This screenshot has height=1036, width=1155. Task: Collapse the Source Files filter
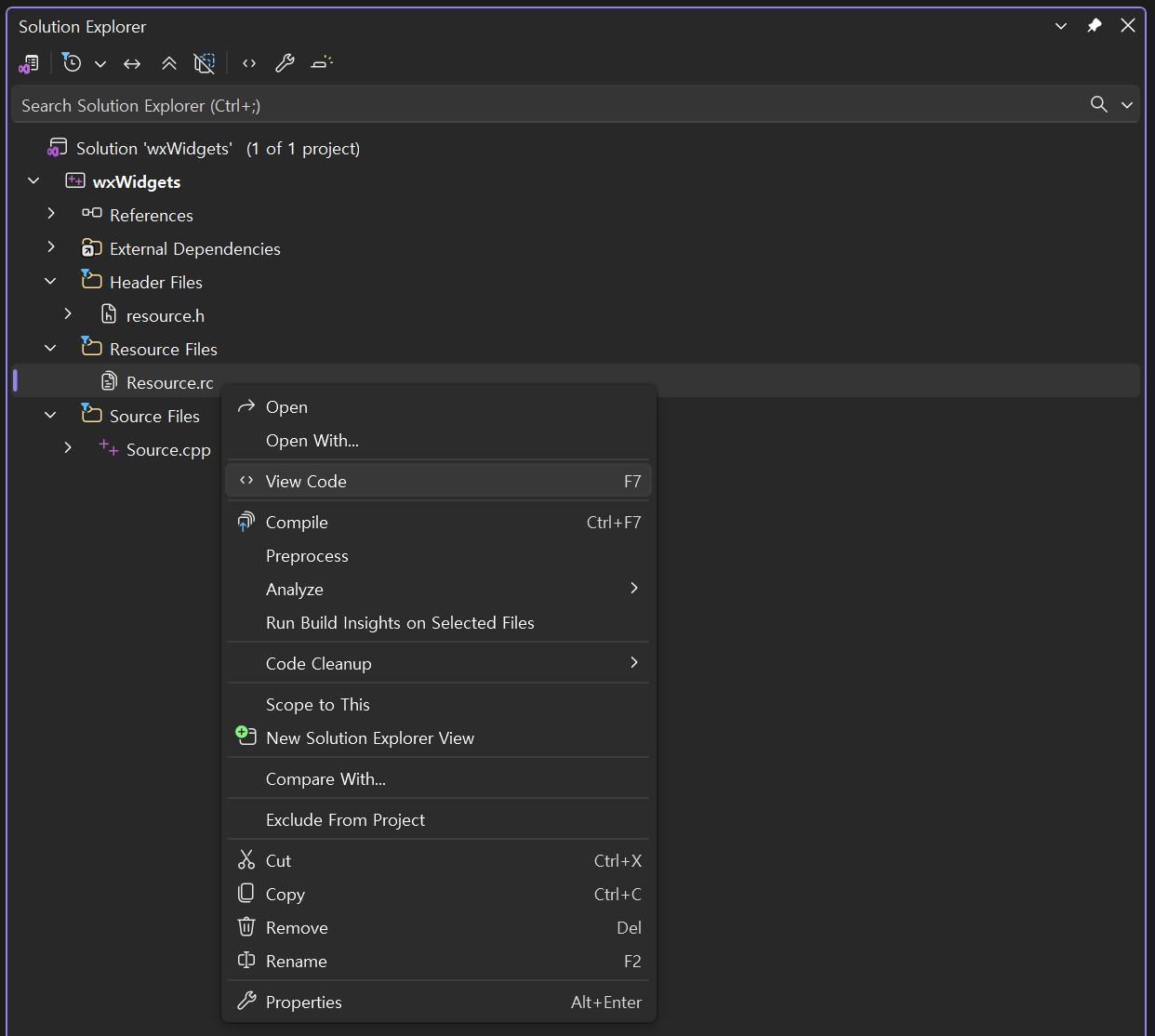point(50,415)
